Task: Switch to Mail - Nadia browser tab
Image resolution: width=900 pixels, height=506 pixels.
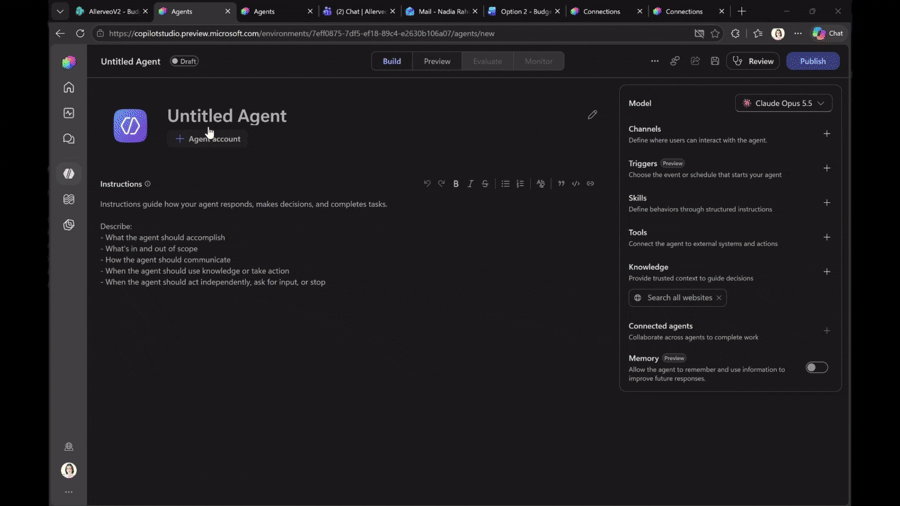Action: coord(442,11)
